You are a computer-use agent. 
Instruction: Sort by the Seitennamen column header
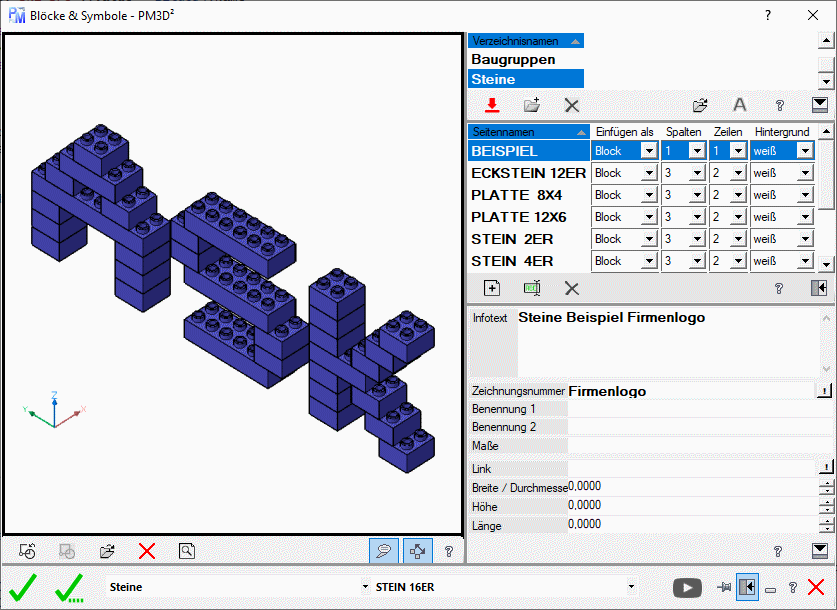(x=527, y=132)
